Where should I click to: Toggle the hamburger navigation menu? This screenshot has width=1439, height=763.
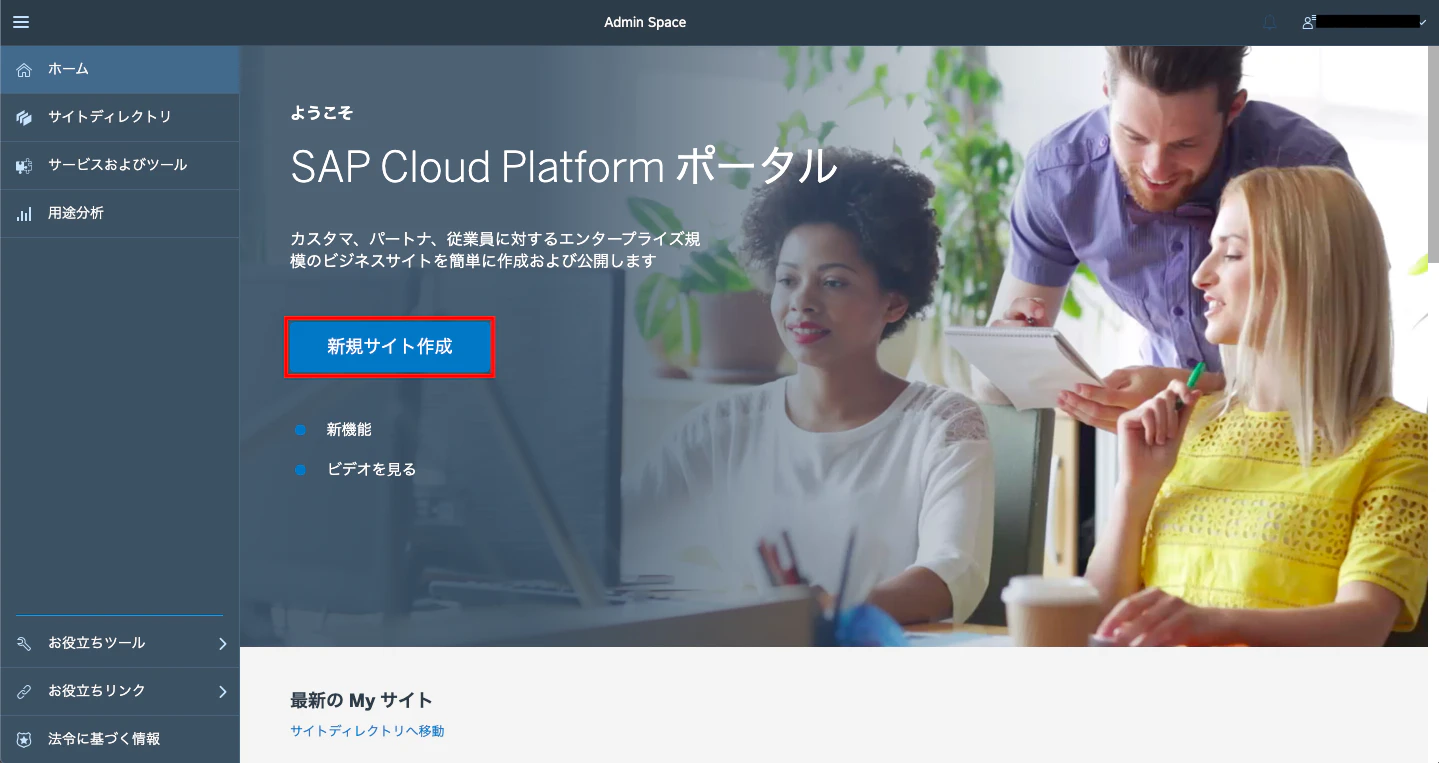21,22
